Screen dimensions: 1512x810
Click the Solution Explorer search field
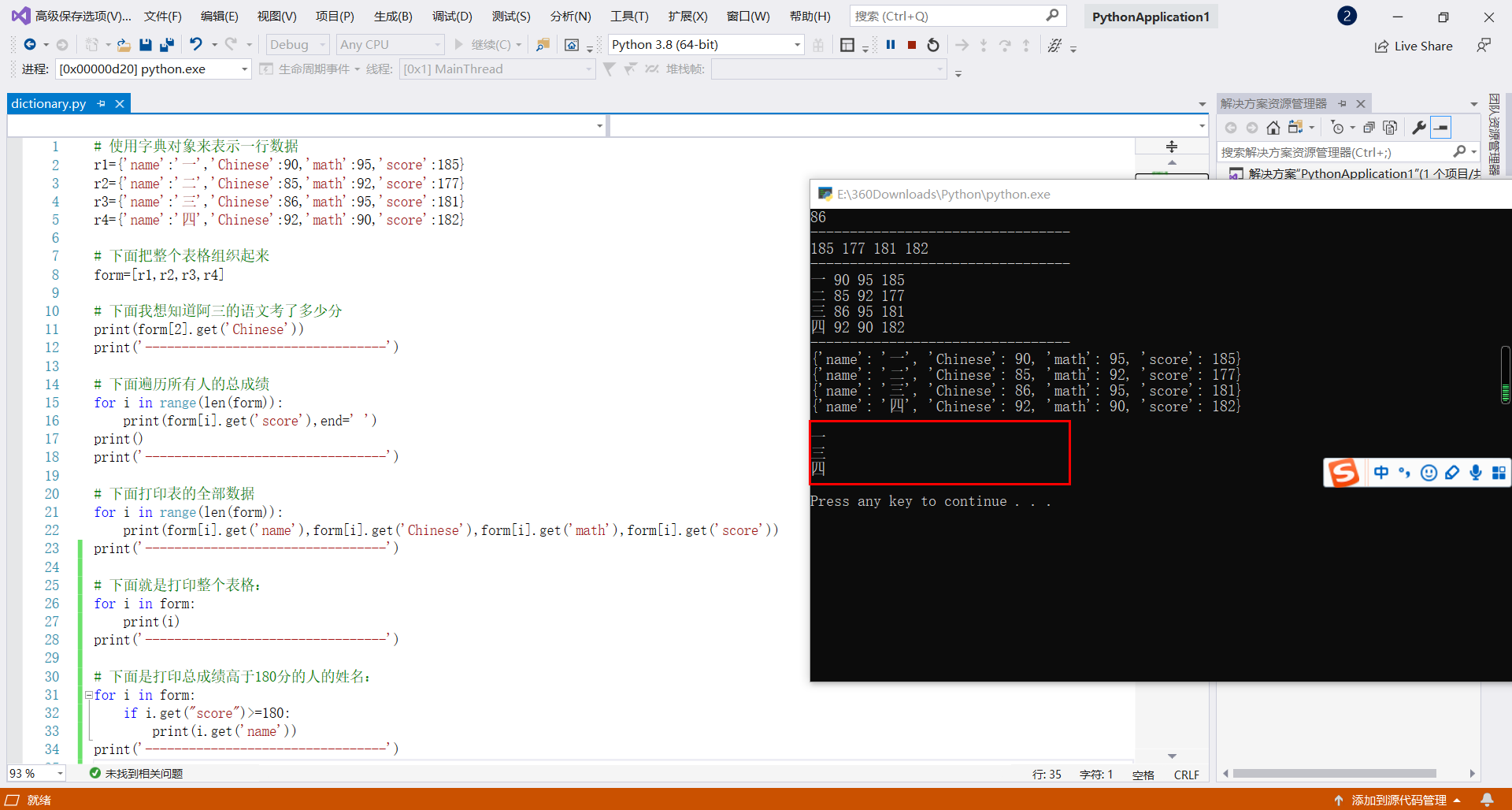click(x=1335, y=152)
